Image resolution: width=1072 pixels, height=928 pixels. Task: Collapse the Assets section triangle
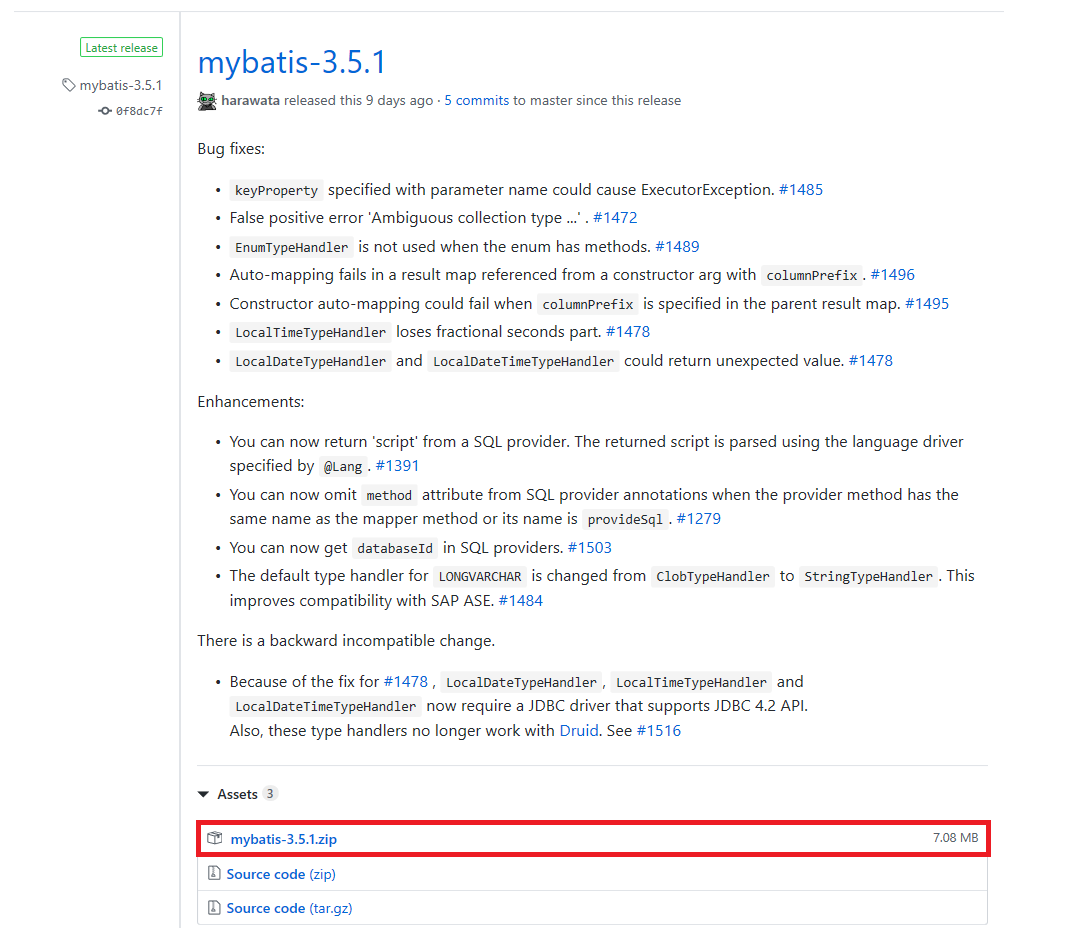coord(203,794)
